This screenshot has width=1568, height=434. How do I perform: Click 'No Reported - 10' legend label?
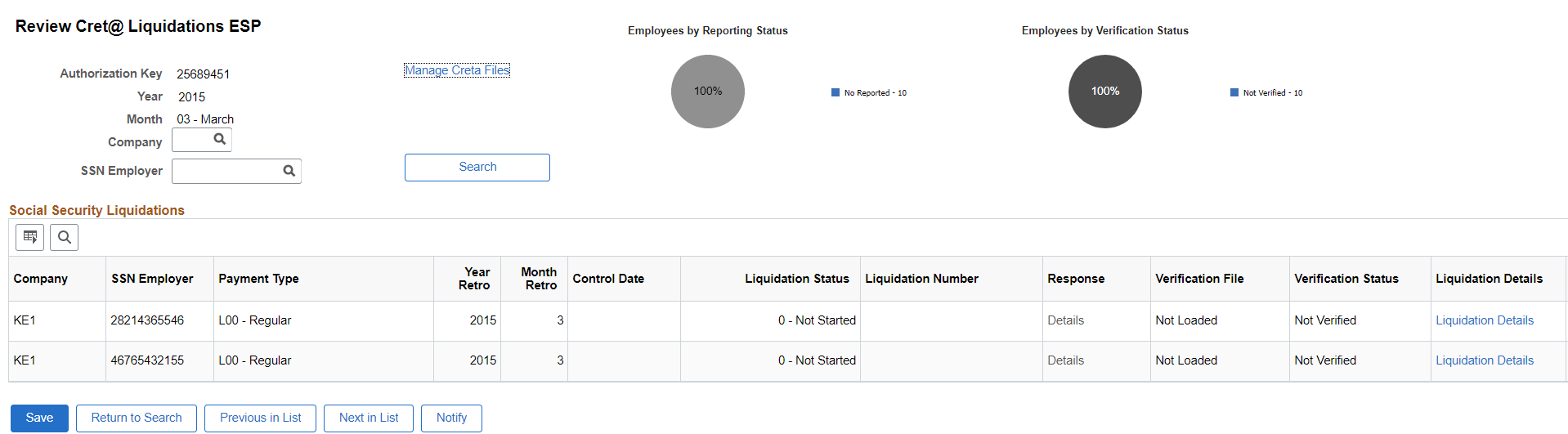876,93
